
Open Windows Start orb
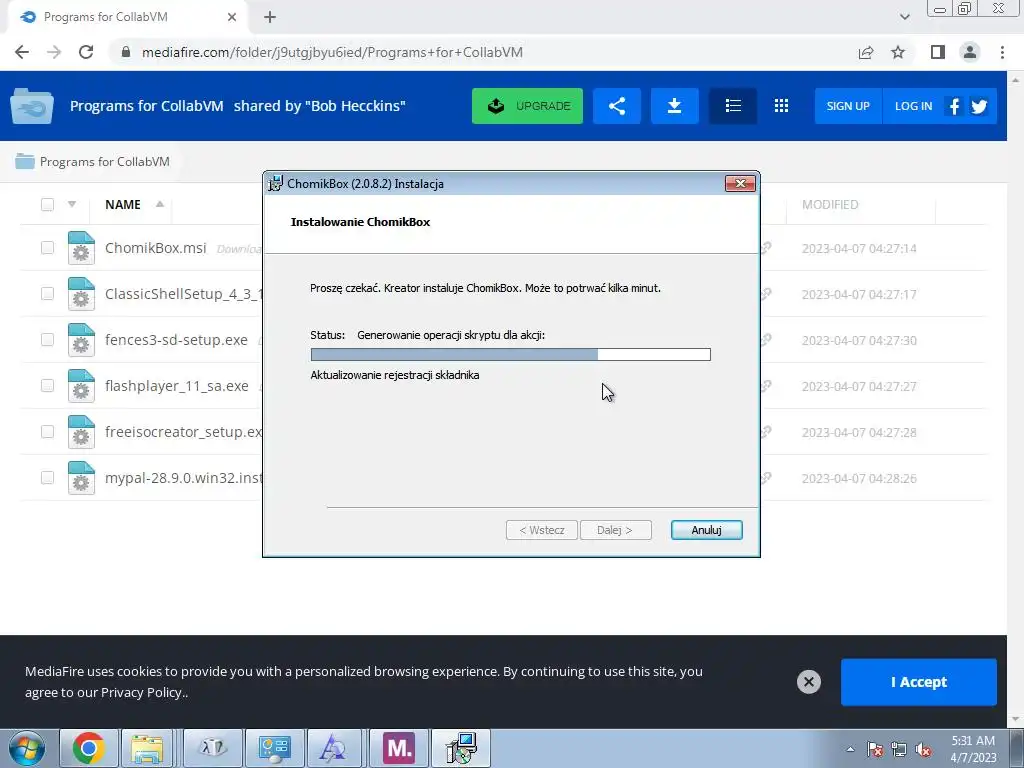[27, 748]
